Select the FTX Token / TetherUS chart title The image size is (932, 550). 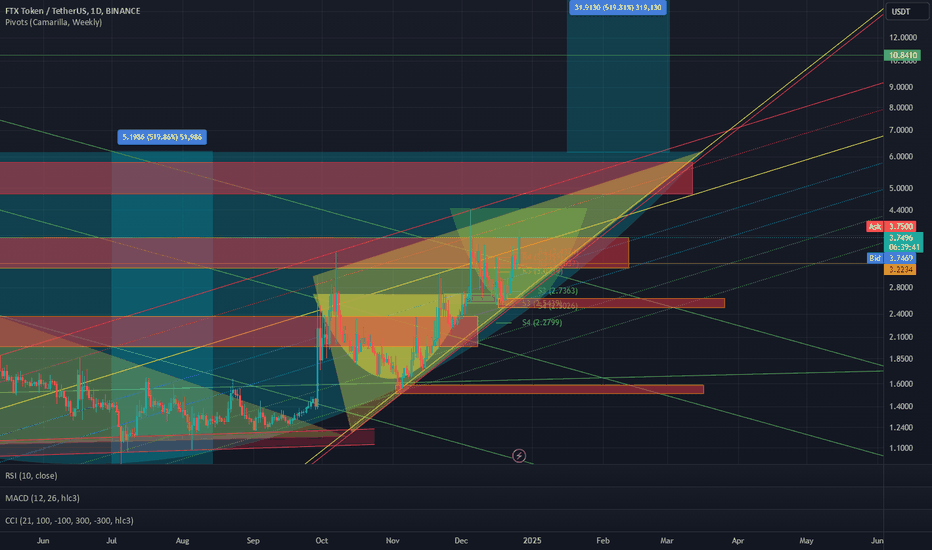[x=73, y=11]
